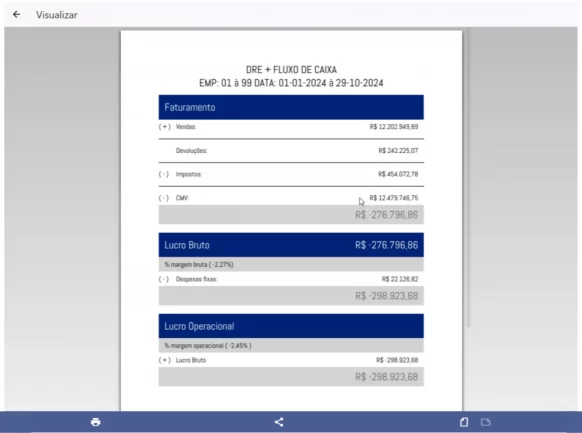This screenshot has width=582, height=433.
Task: Click the (+) sign beside the Lucro Bruto row
Action: click(164, 360)
